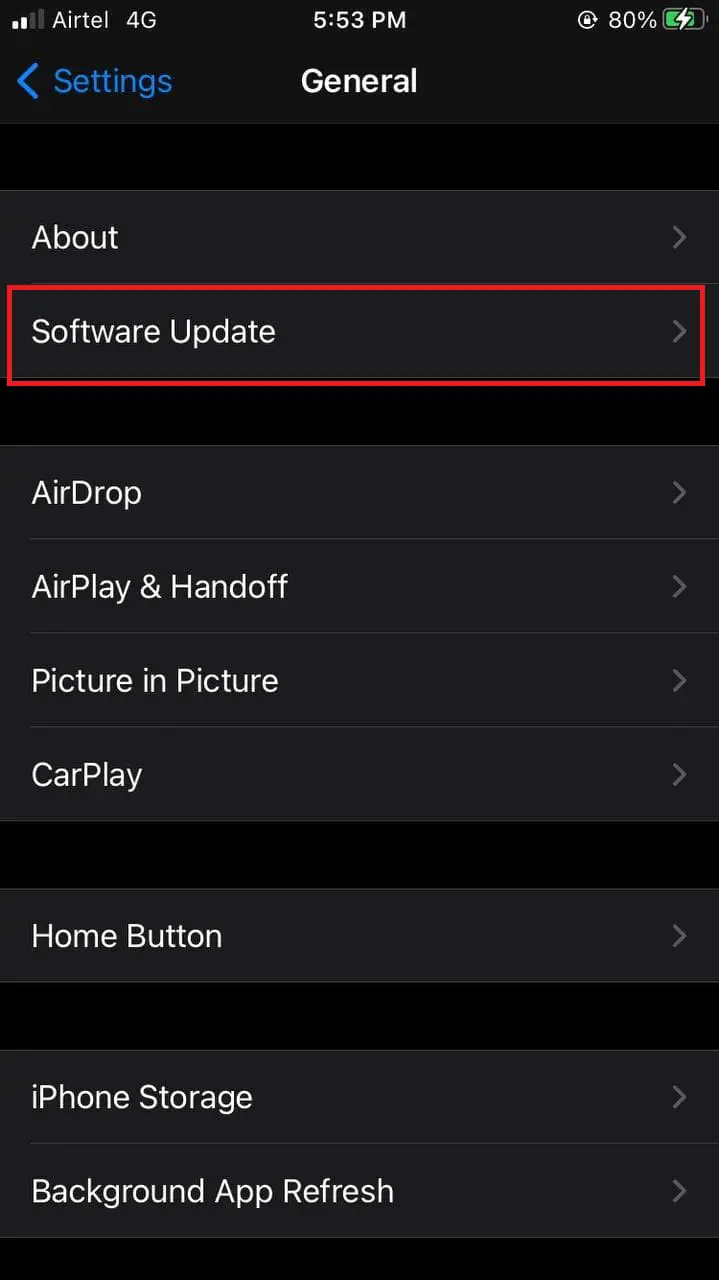Image resolution: width=719 pixels, height=1280 pixels.
Task: Tap the chevron next to Software Update
Action: (x=680, y=331)
